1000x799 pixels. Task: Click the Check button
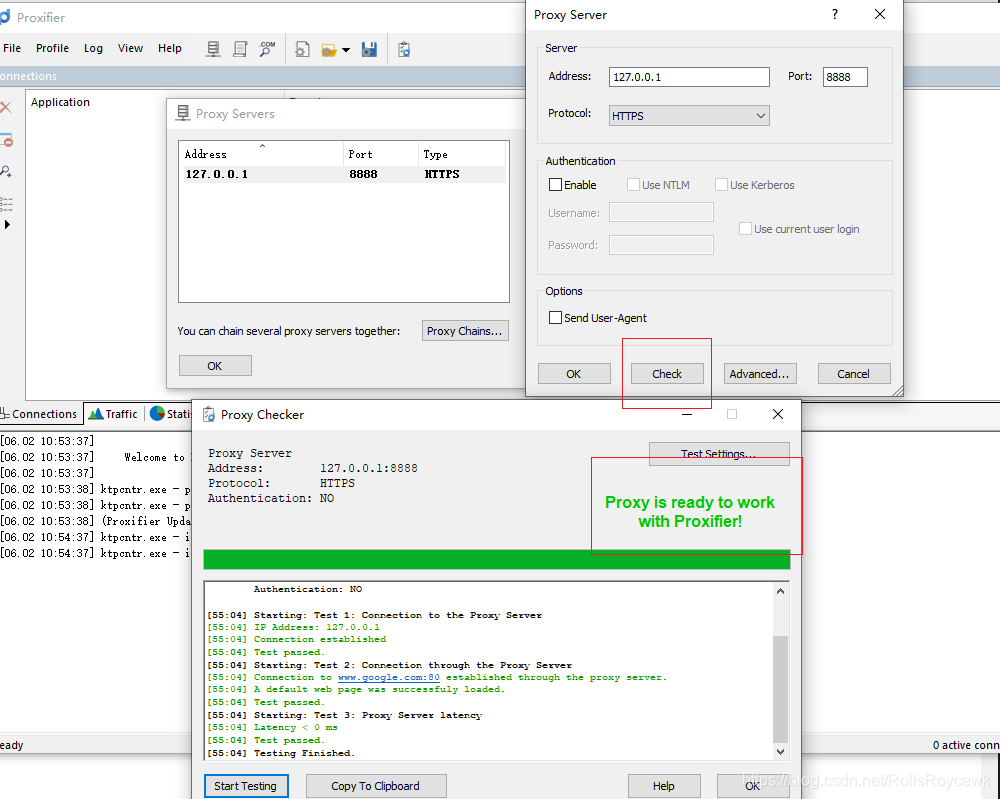click(667, 374)
